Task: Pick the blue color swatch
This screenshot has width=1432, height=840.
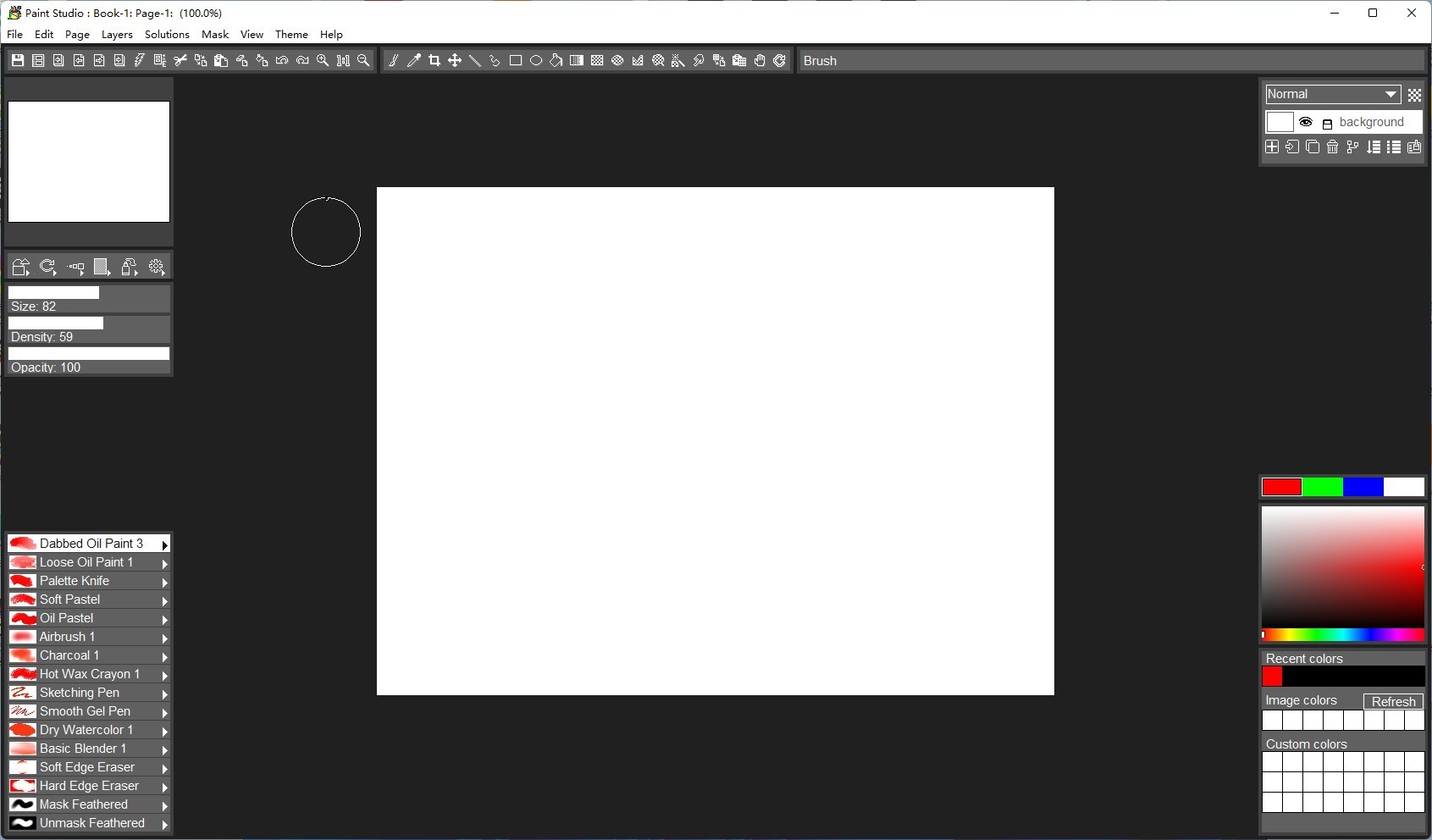Action: click(x=1363, y=487)
